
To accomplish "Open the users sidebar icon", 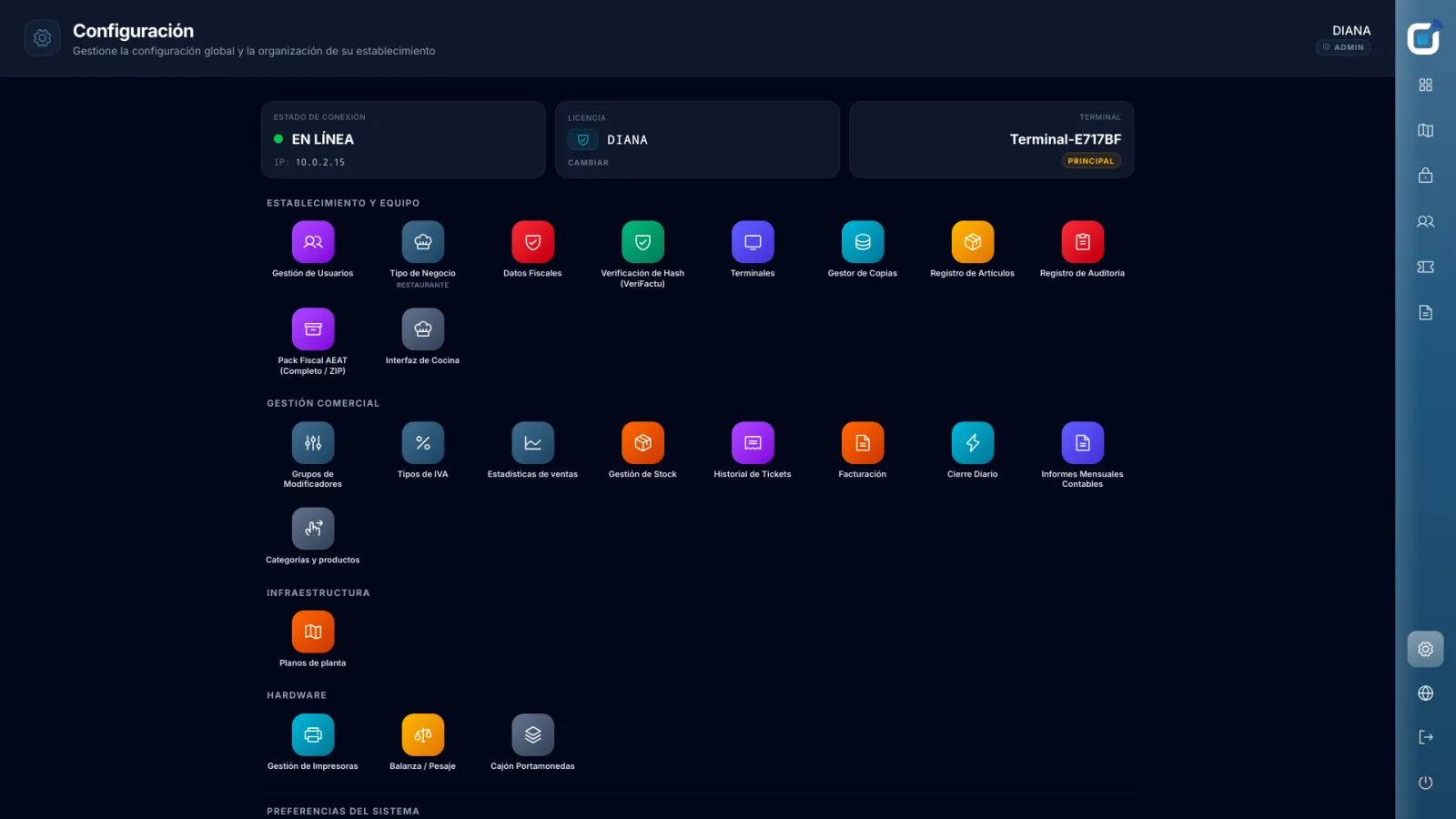I will [x=1426, y=221].
